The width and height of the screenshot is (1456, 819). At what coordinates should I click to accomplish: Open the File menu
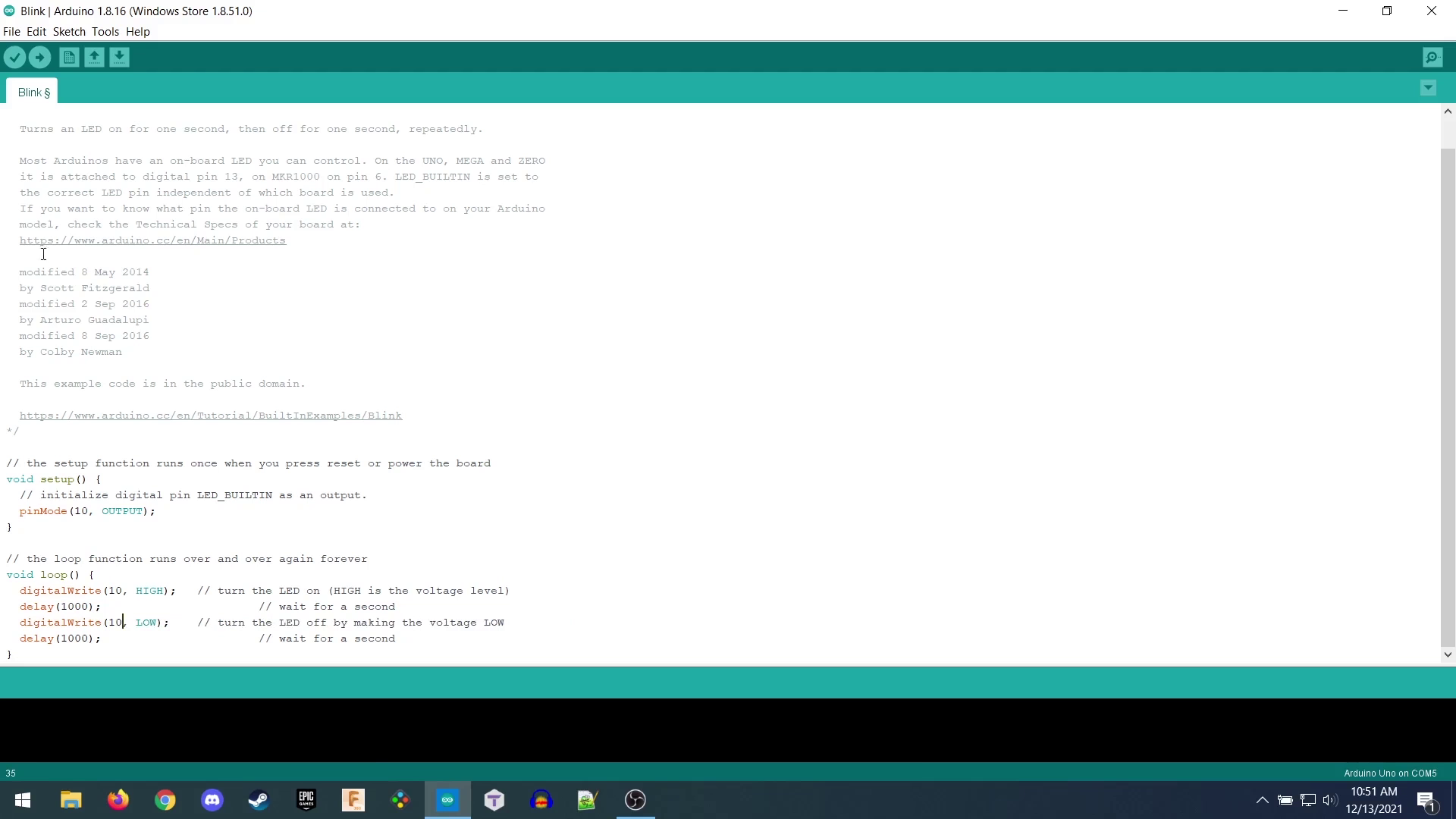11,32
